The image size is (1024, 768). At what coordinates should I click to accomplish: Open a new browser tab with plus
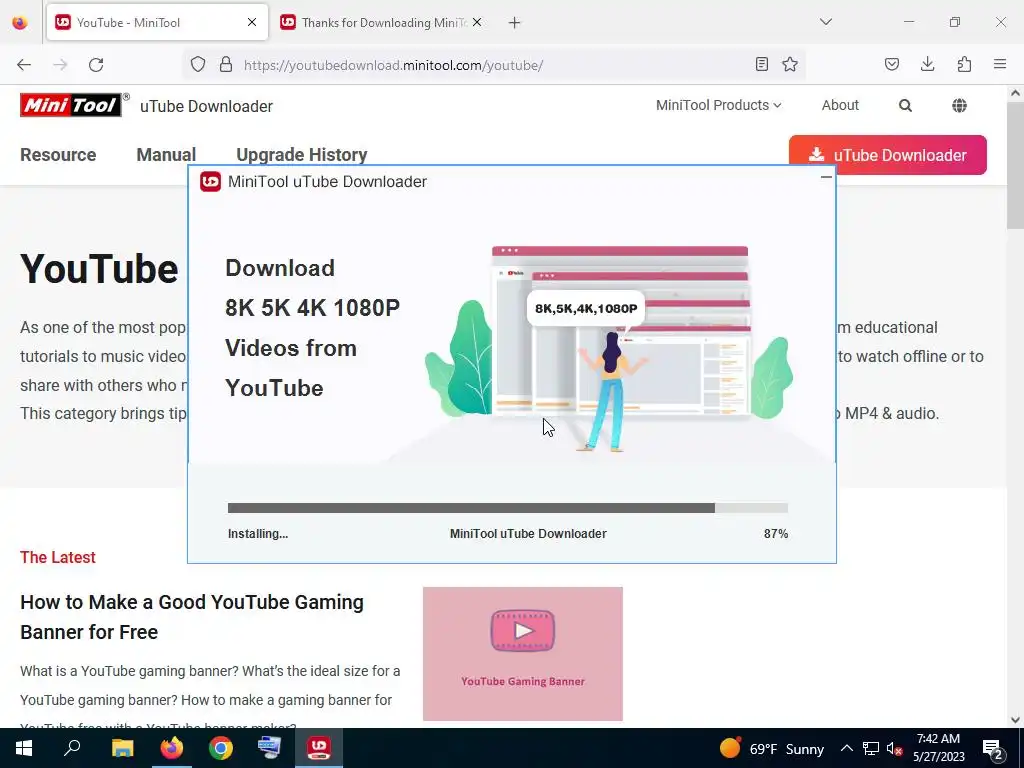click(515, 23)
